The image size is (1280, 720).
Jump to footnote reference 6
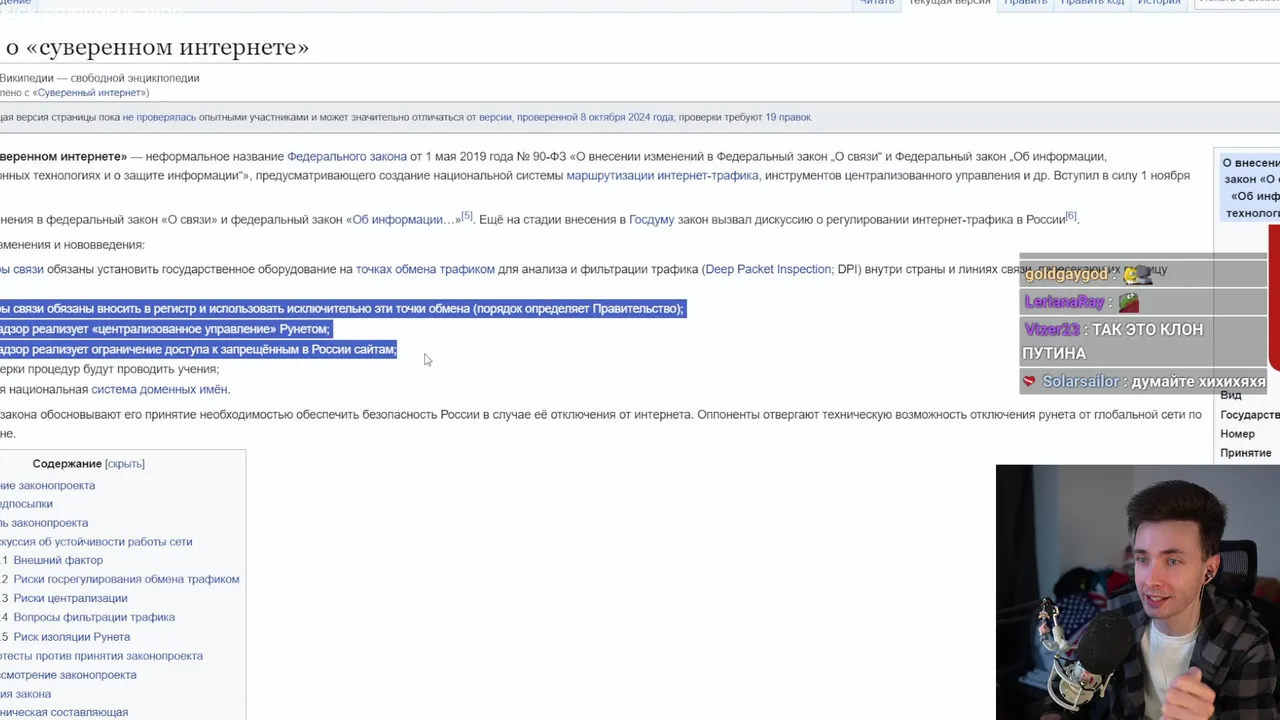point(1070,215)
